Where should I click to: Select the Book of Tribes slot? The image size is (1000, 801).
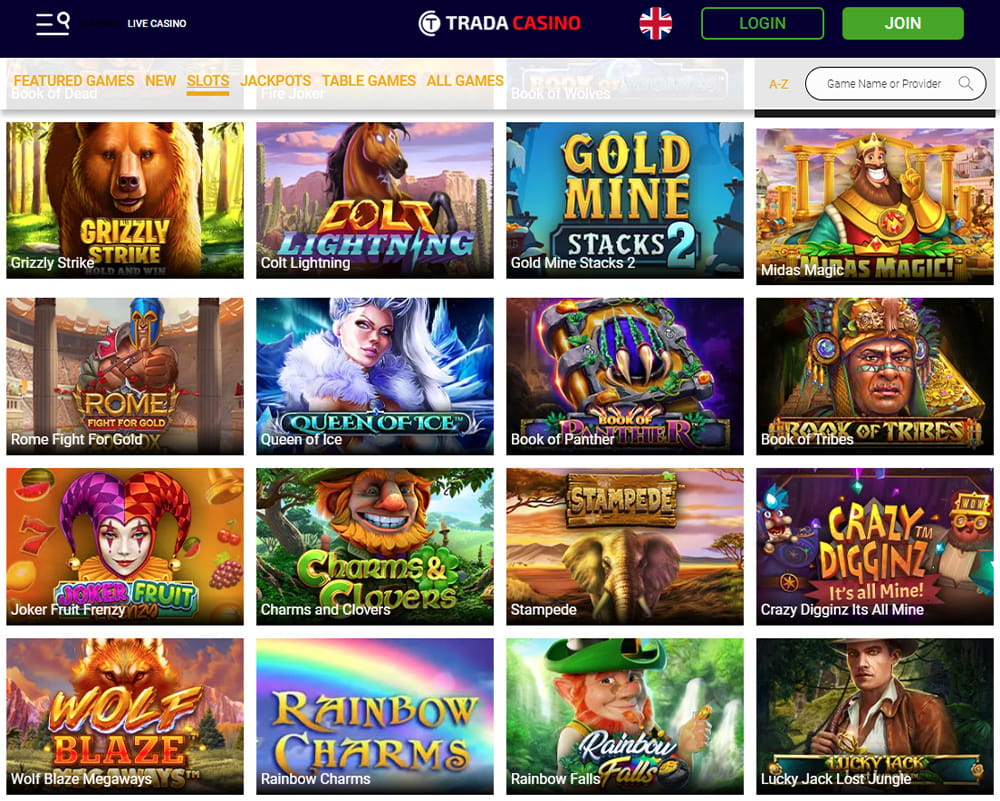point(875,376)
